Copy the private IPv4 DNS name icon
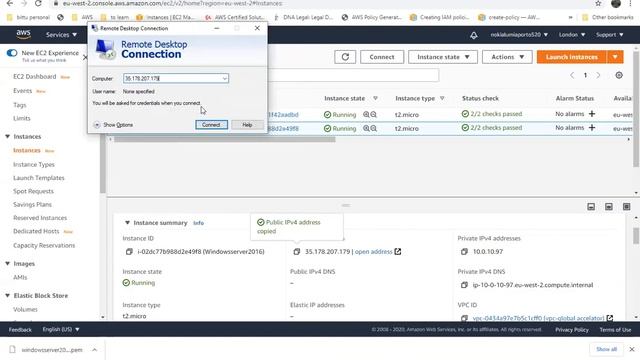Image resolution: width=640 pixels, height=360 pixels. tap(464, 285)
